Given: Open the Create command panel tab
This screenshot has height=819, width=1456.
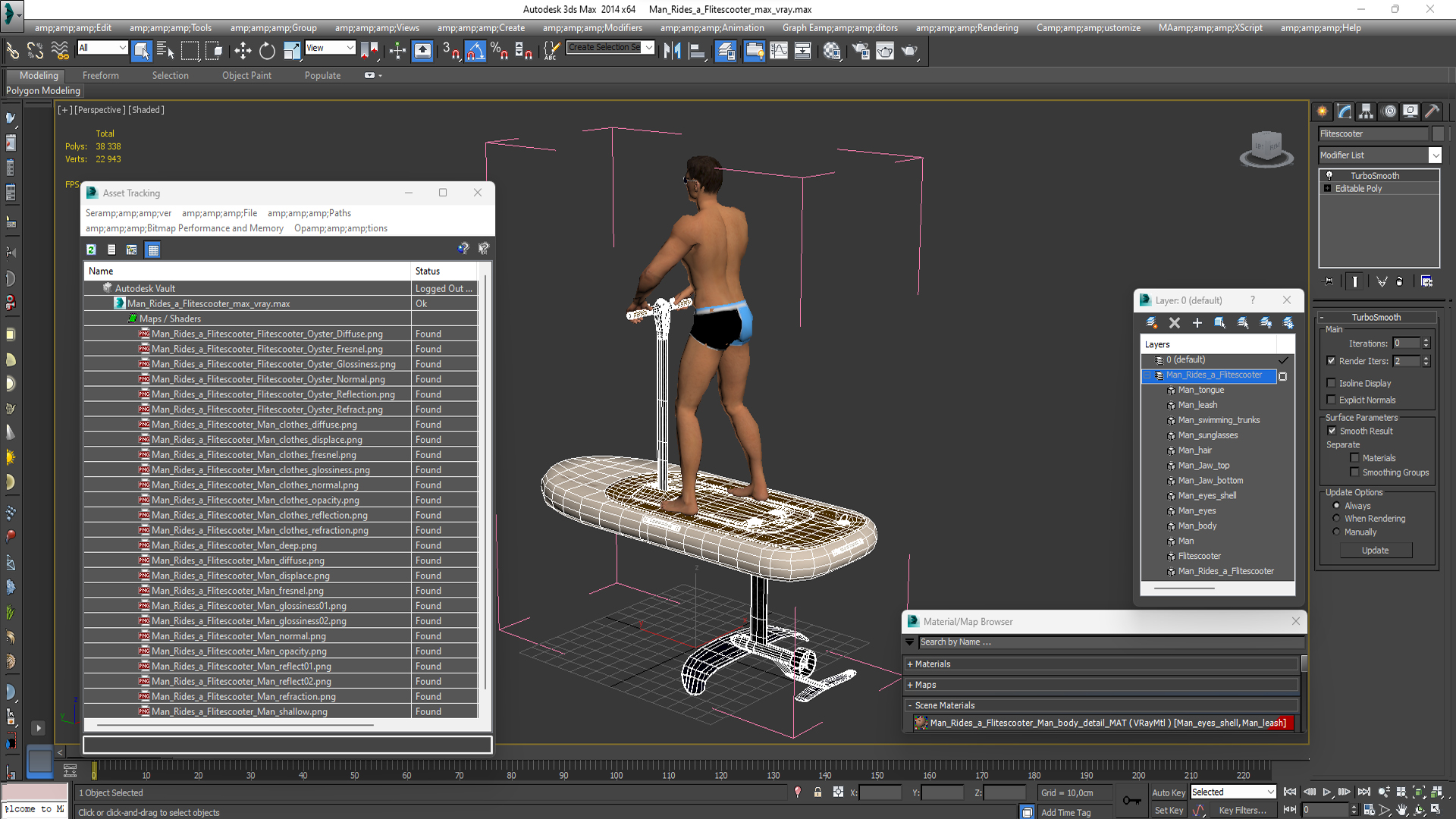Looking at the screenshot, I should tap(1323, 111).
